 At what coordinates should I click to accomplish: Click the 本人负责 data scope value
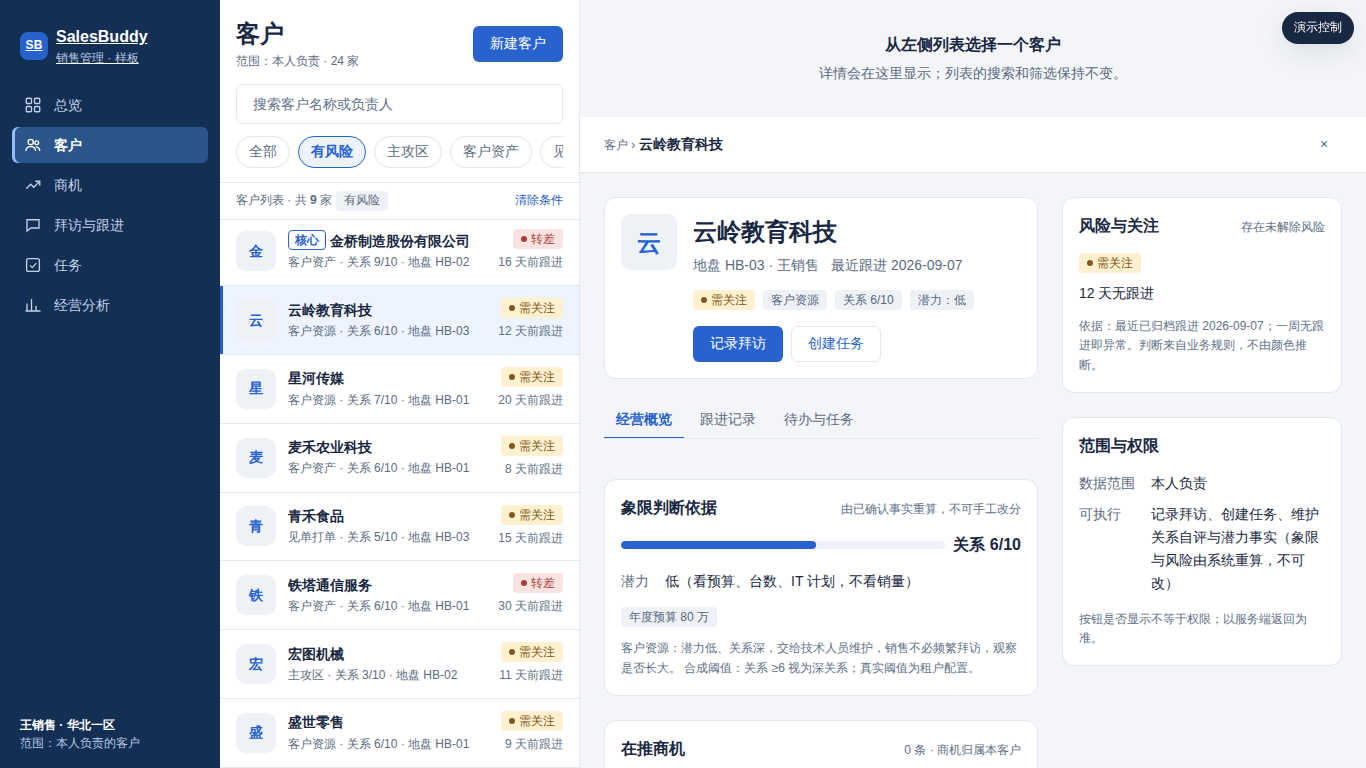click(1179, 483)
